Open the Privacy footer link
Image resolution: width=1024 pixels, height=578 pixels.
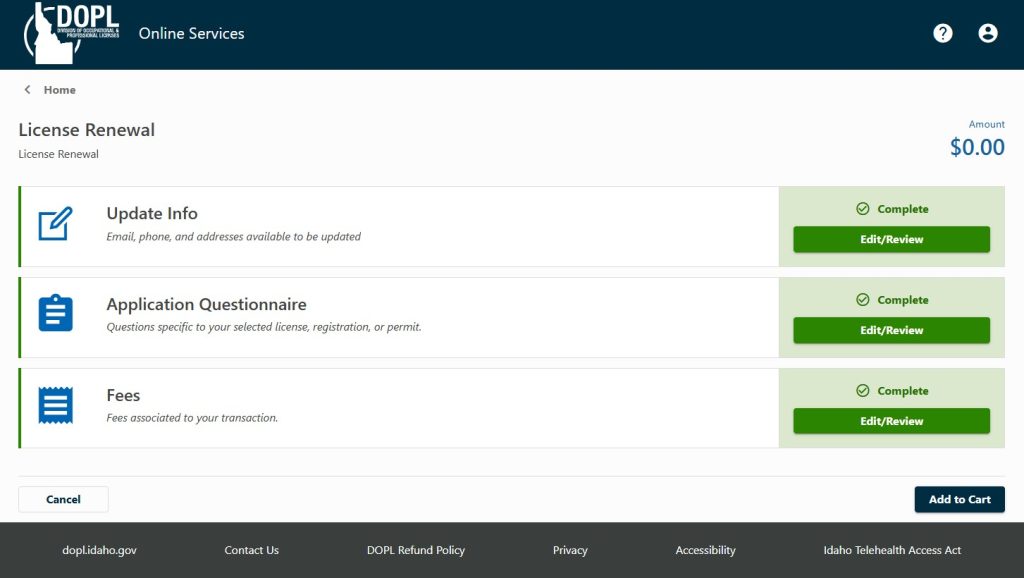[570, 550]
